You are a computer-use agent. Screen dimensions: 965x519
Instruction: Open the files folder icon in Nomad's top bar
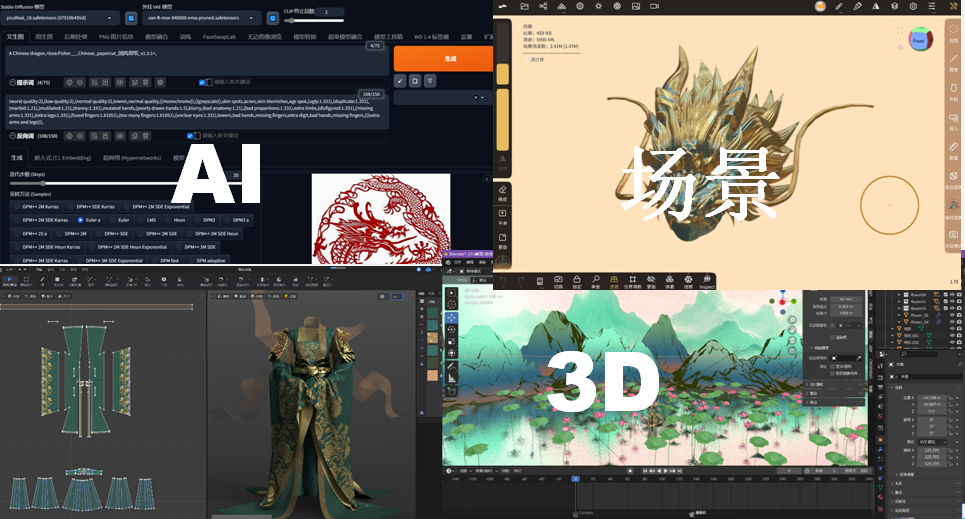point(525,7)
